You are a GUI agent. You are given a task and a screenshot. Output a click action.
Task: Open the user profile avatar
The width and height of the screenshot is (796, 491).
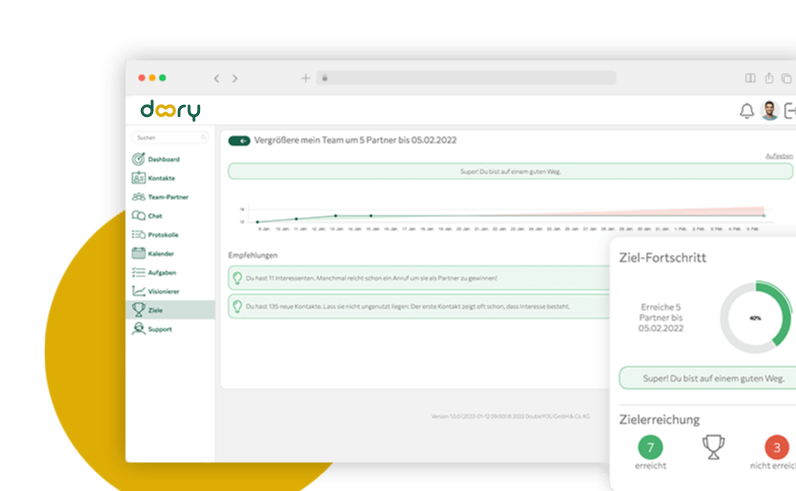[x=769, y=111]
